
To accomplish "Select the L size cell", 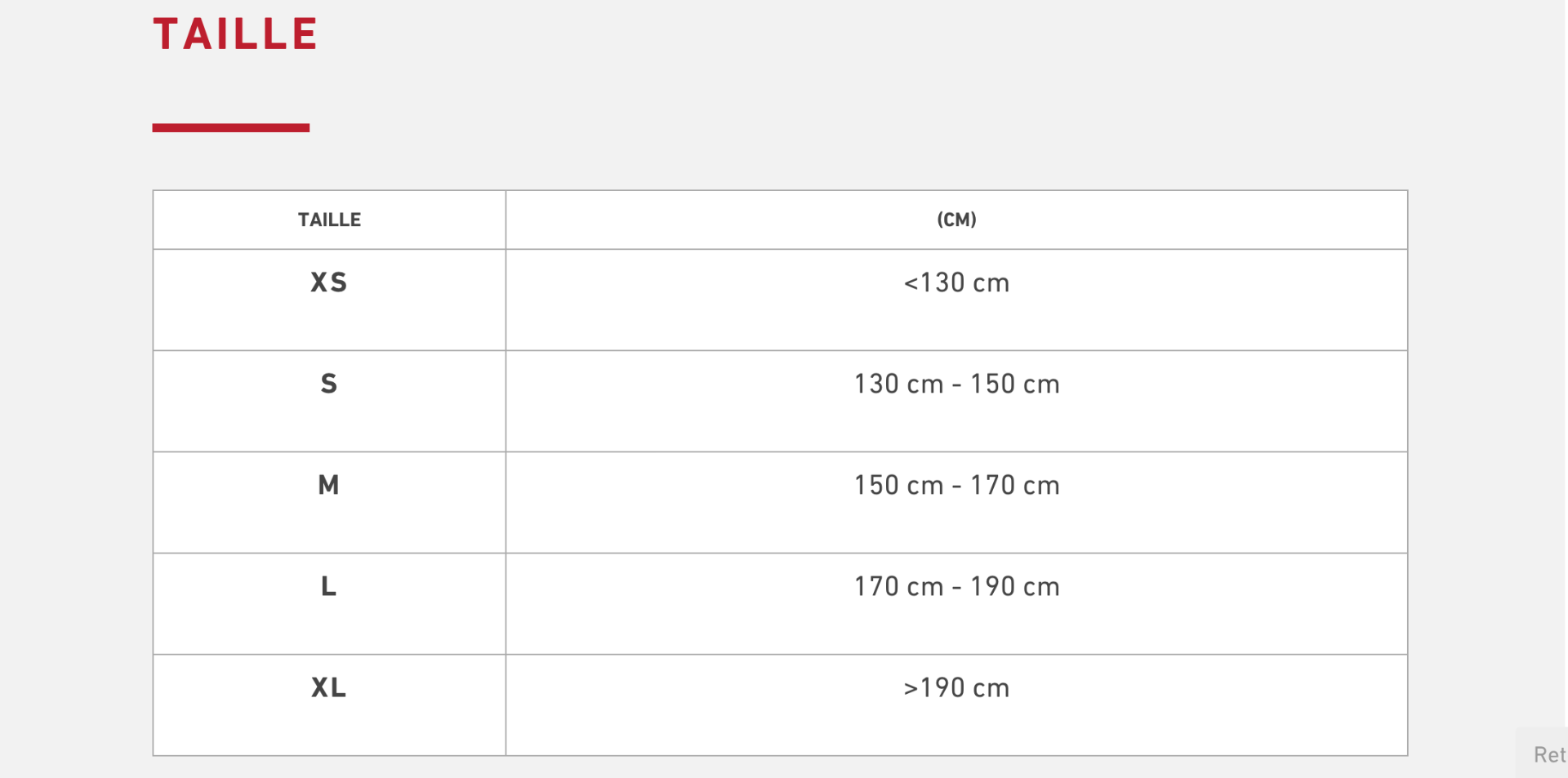I will click(x=329, y=586).
